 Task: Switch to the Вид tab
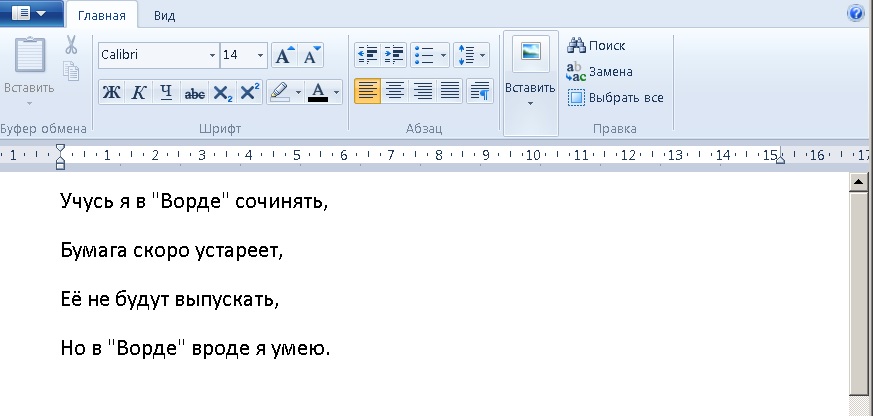(x=164, y=16)
